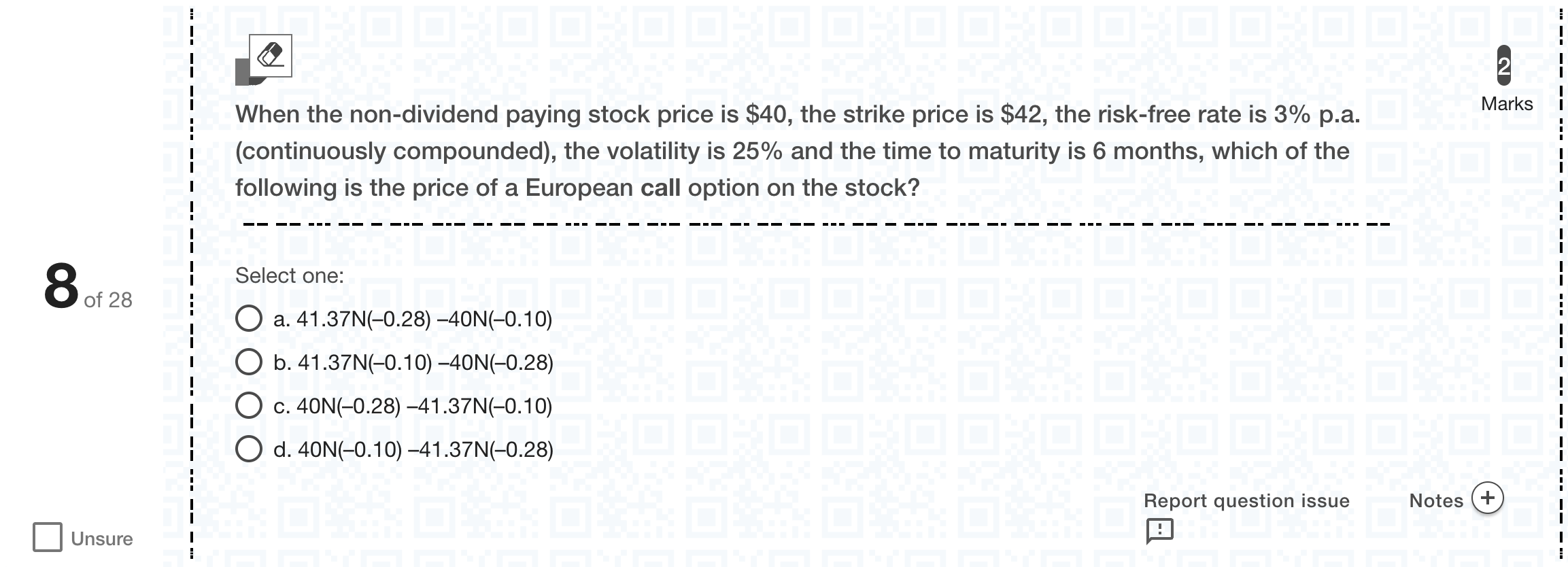Click the Report question issue link

click(1246, 501)
